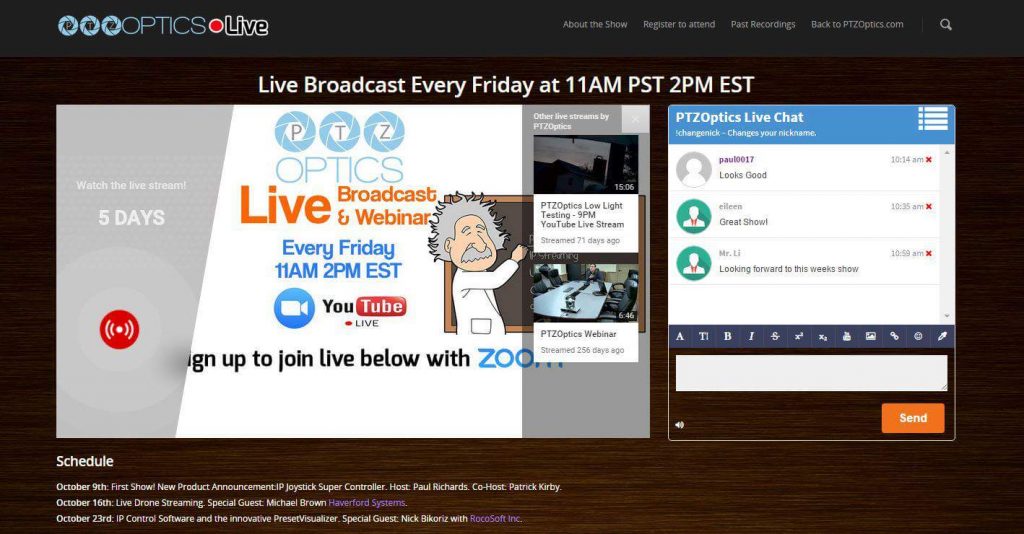The image size is (1024, 534).
Task: Open the site search magnifier icon
Action: 946,25
